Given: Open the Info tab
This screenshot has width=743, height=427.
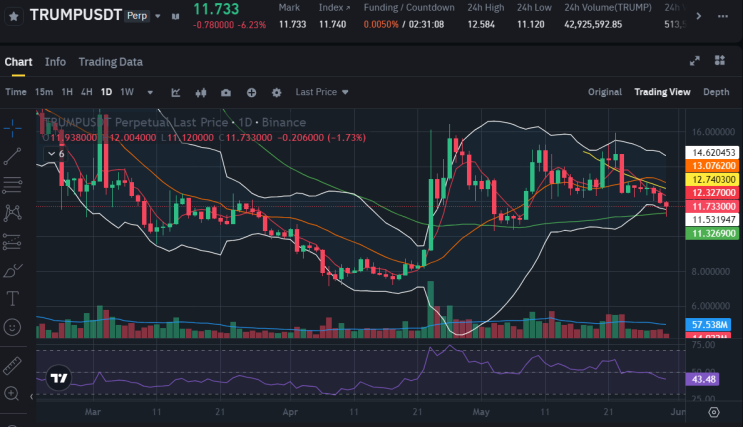Looking at the screenshot, I should (x=55, y=62).
